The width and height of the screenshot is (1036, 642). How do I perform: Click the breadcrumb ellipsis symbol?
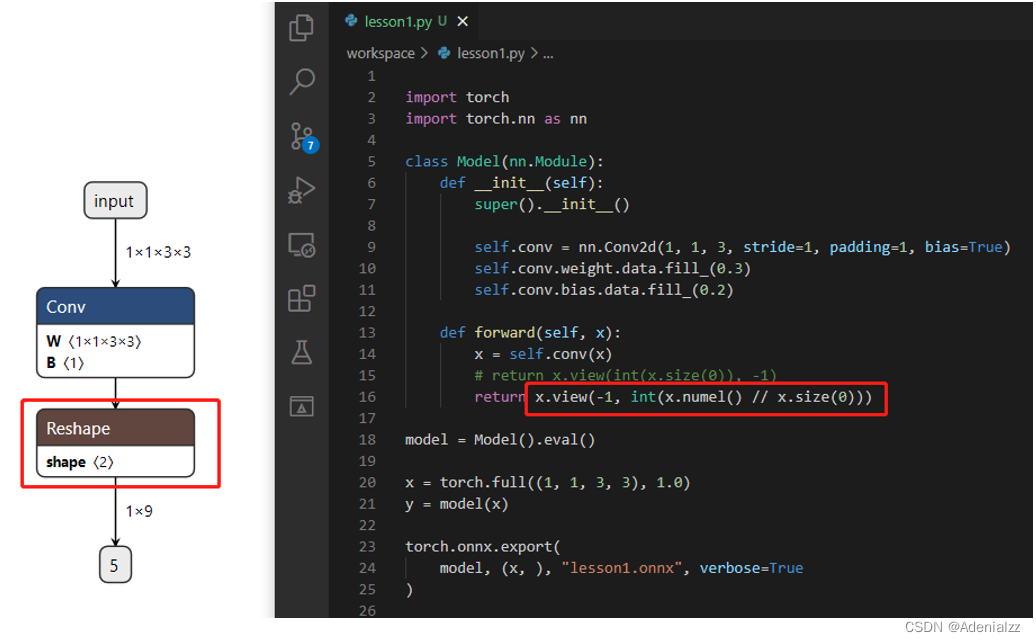(548, 54)
